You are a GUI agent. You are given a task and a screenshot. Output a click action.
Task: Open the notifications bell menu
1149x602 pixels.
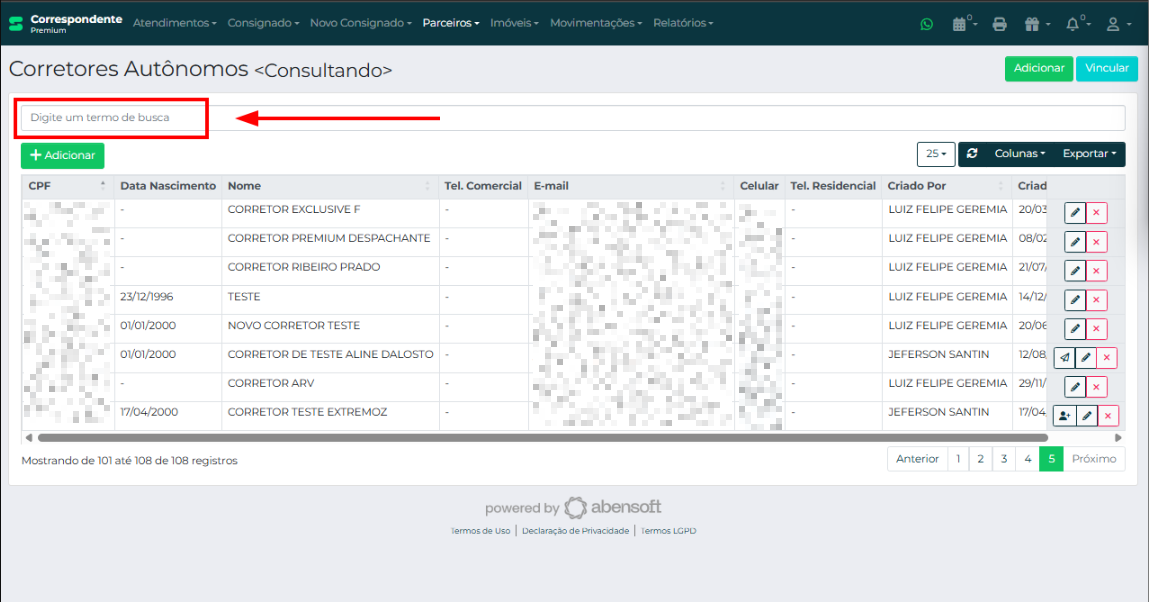(1076, 23)
